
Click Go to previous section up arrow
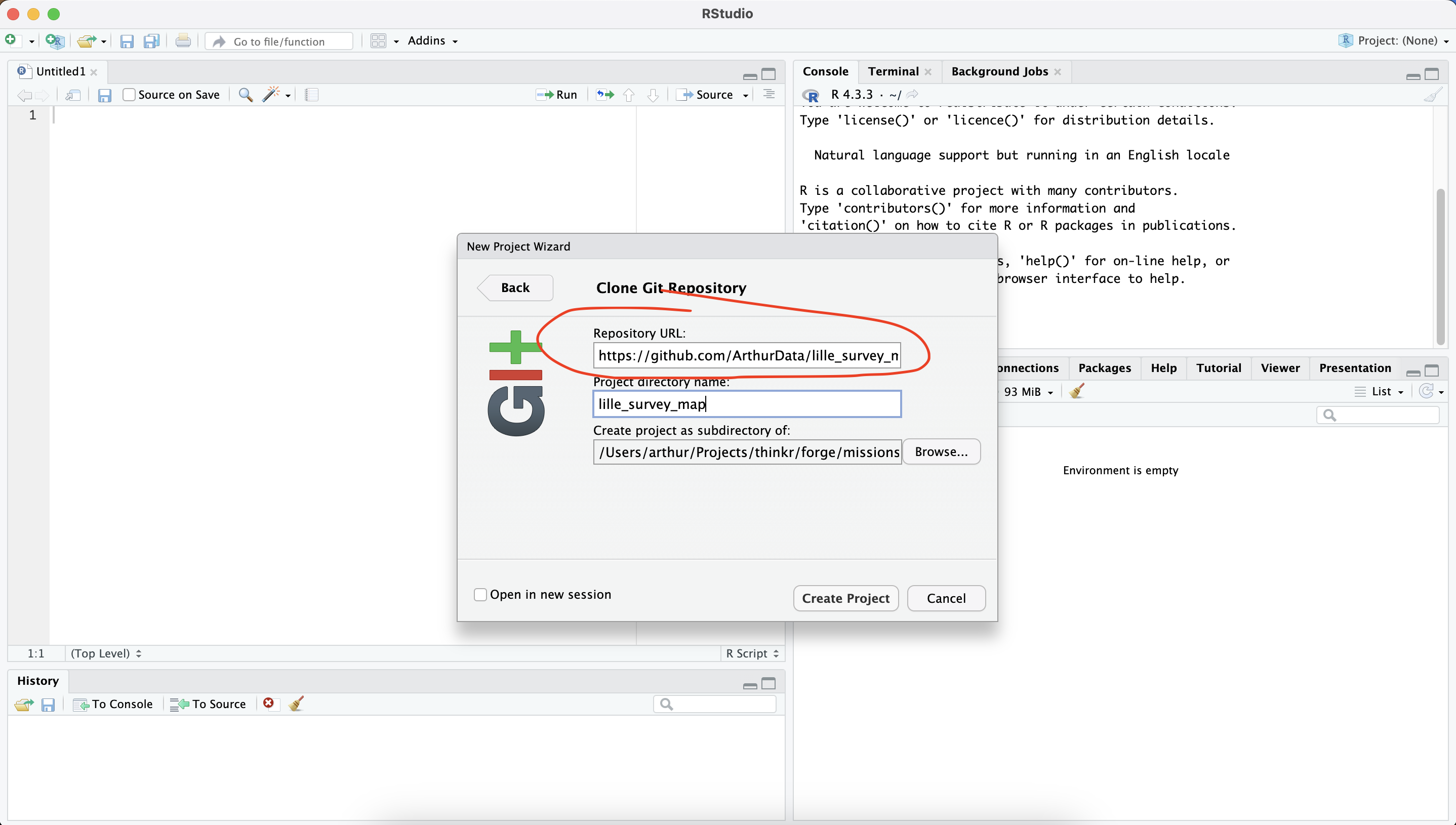tap(629, 95)
